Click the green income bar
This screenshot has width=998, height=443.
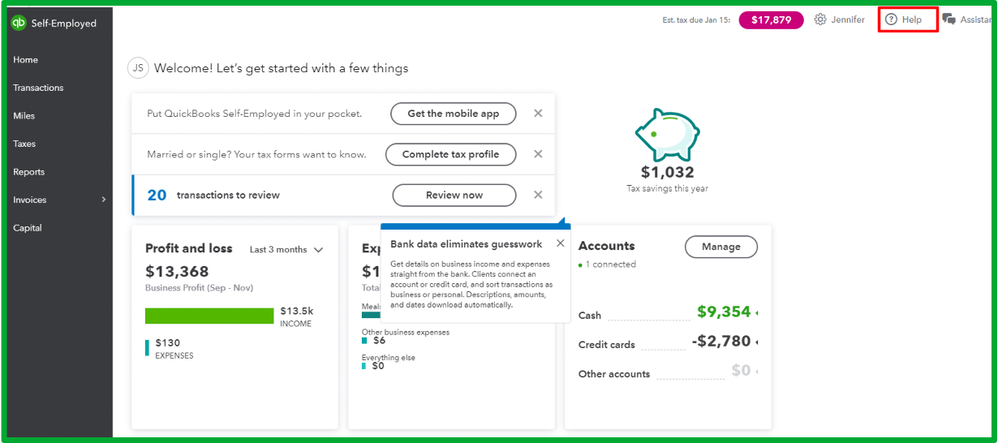(x=209, y=316)
